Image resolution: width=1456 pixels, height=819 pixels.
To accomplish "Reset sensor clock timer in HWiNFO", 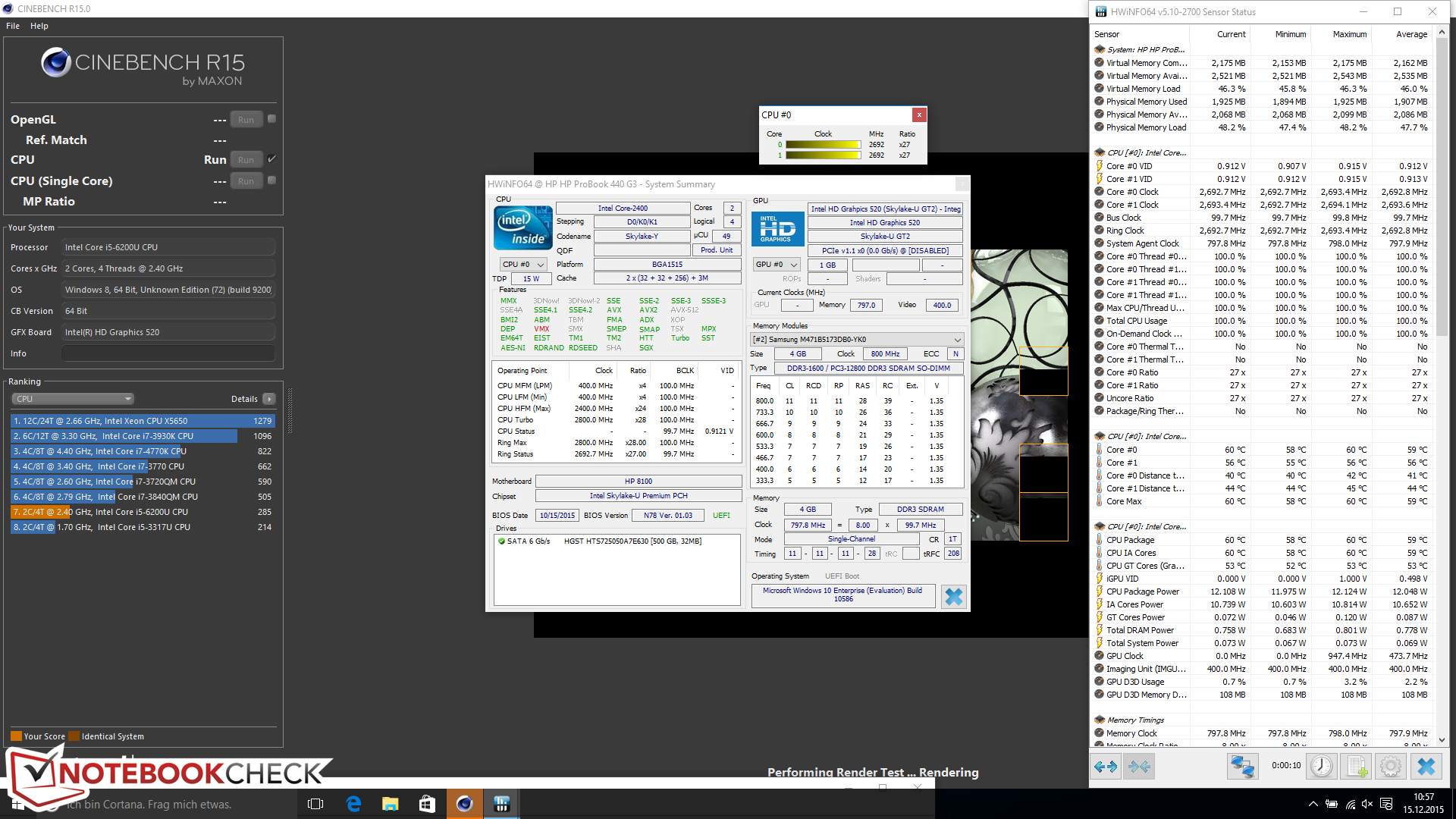I will tap(1322, 767).
